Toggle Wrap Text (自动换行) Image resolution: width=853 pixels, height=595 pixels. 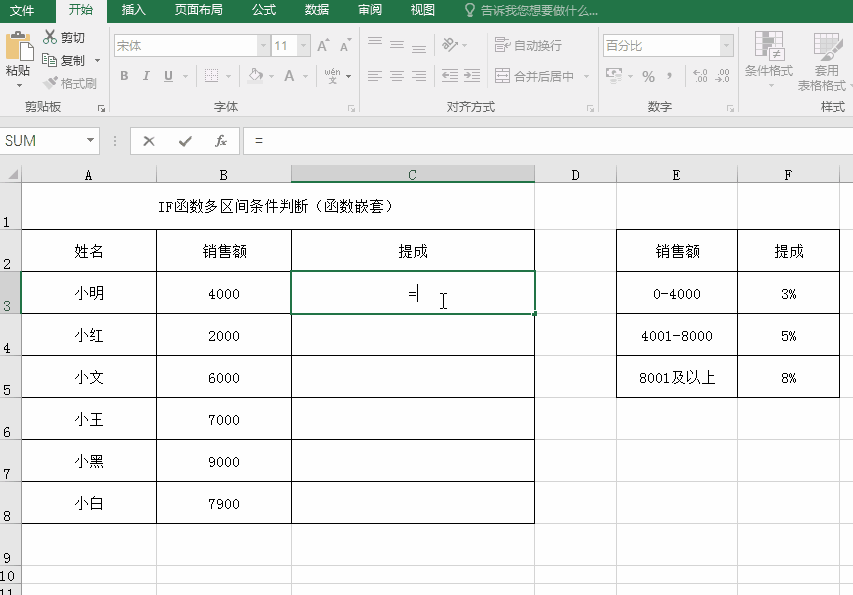[x=528, y=45]
